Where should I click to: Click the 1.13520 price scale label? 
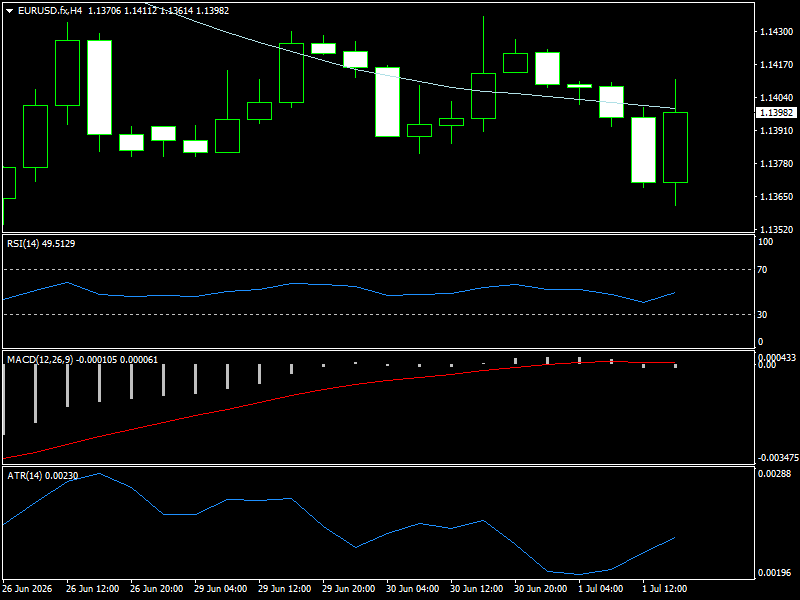point(777,230)
